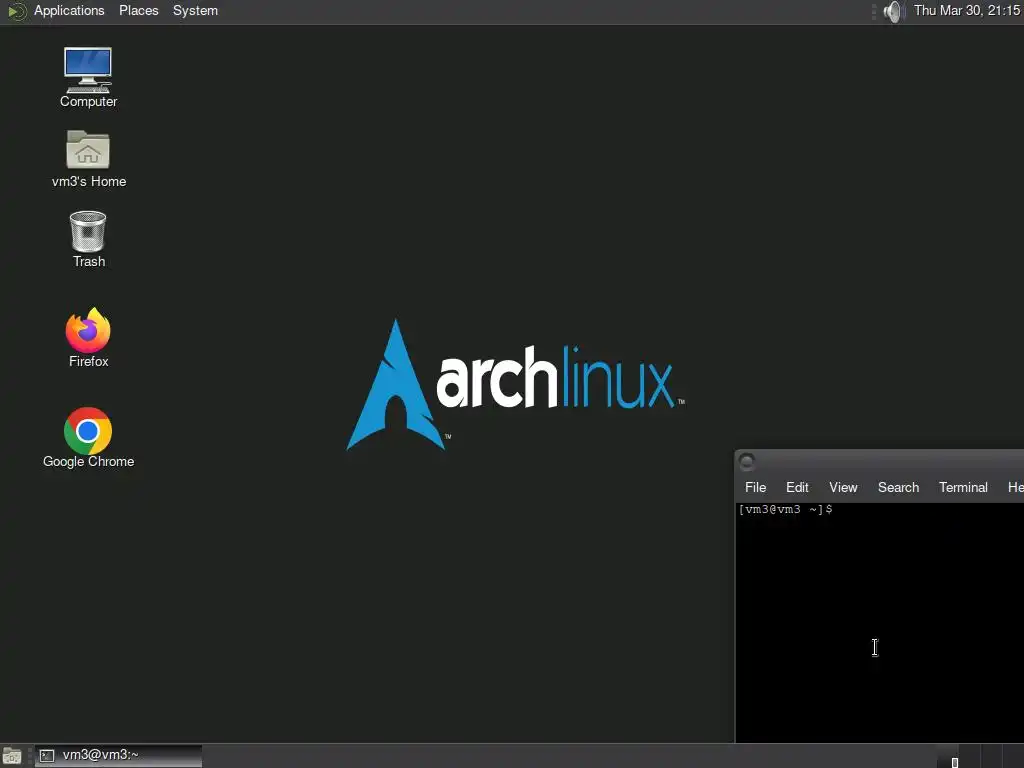This screenshot has width=1024, height=768.
Task: Open the terminal Search menu
Action: [898, 487]
